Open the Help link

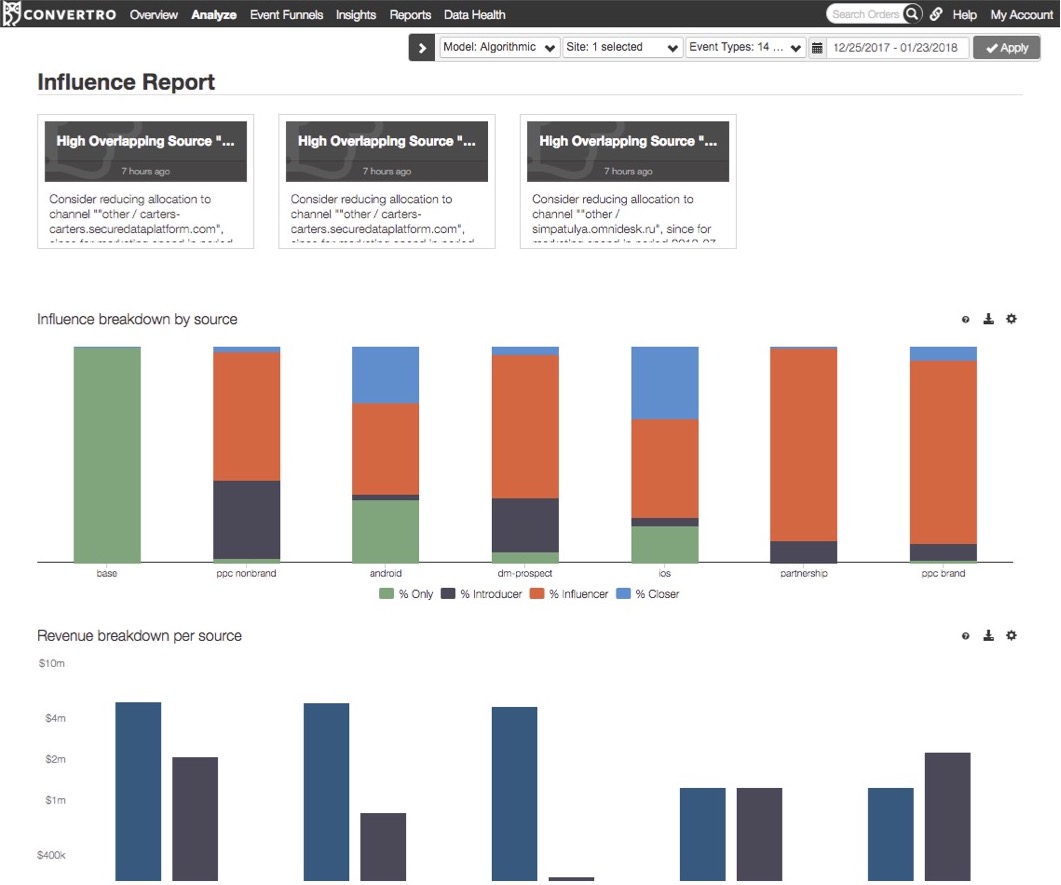964,14
